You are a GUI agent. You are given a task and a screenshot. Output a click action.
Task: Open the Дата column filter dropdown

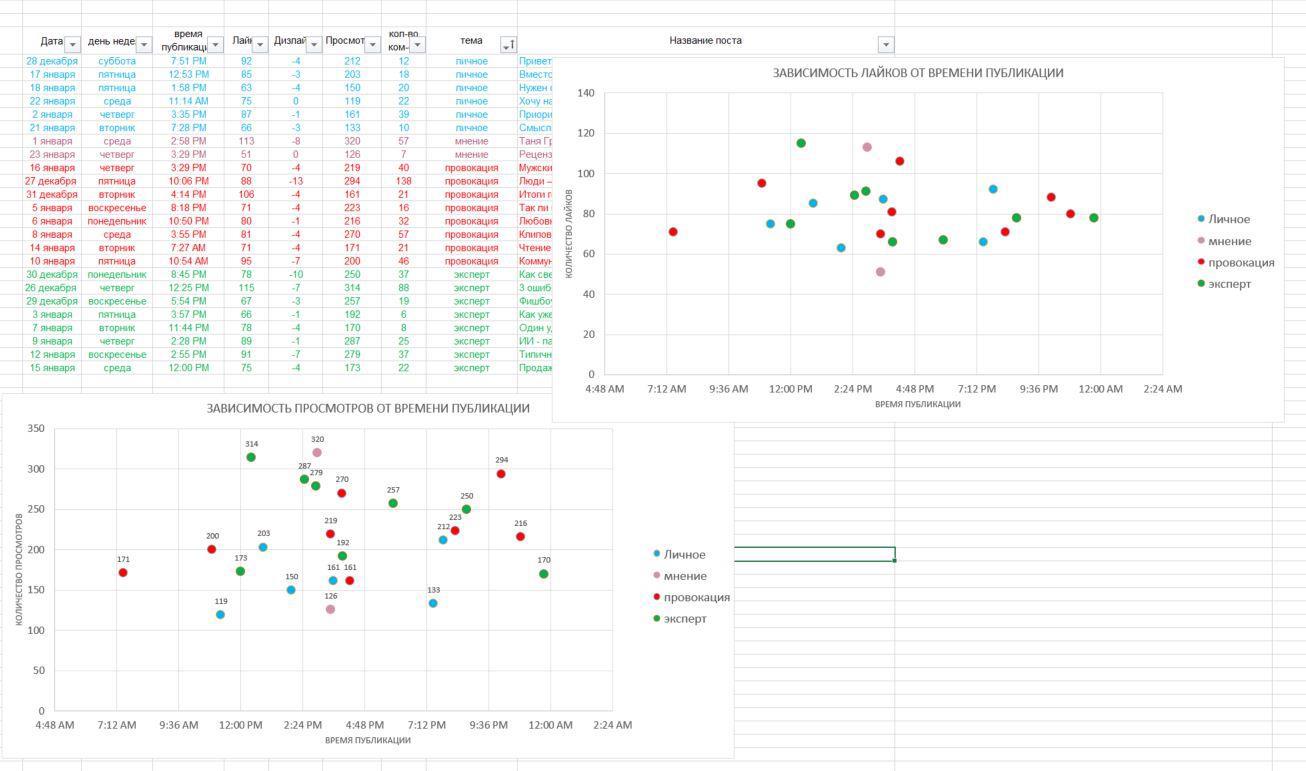point(72,45)
